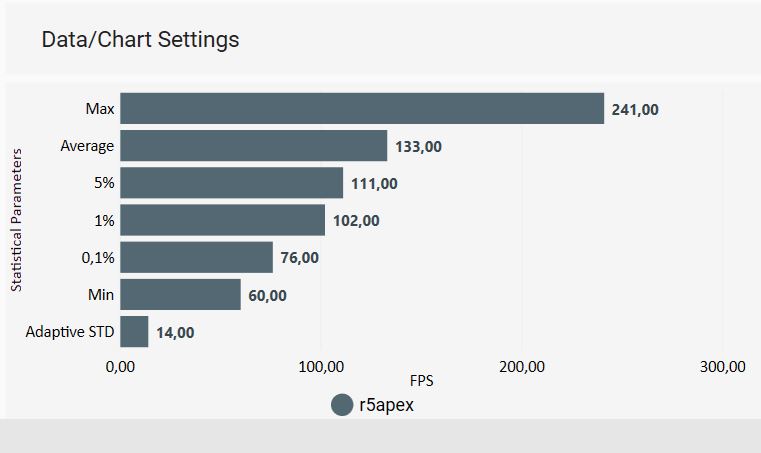The width and height of the screenshot is (761, 453).
Task: Click the 0,1% percentile bar
Action: tap(196, 257)
